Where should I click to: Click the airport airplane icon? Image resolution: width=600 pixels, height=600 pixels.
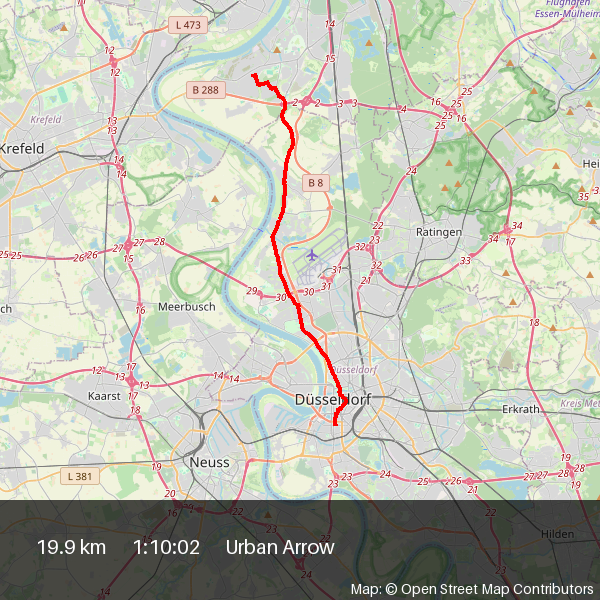pyautogui.click(x=312, y=254)
